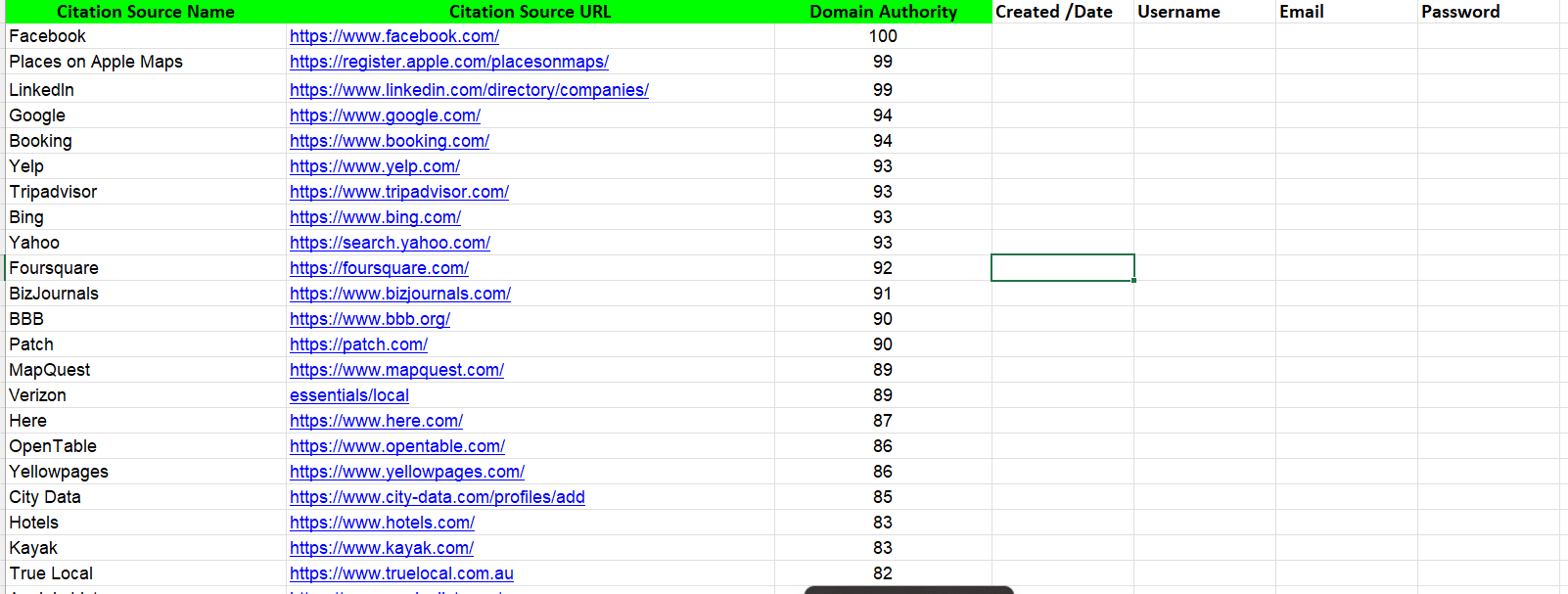Select the Facebook name cell
This screenshot has height=594, width=1568.
pyautogui.click(x=145, y=36)
